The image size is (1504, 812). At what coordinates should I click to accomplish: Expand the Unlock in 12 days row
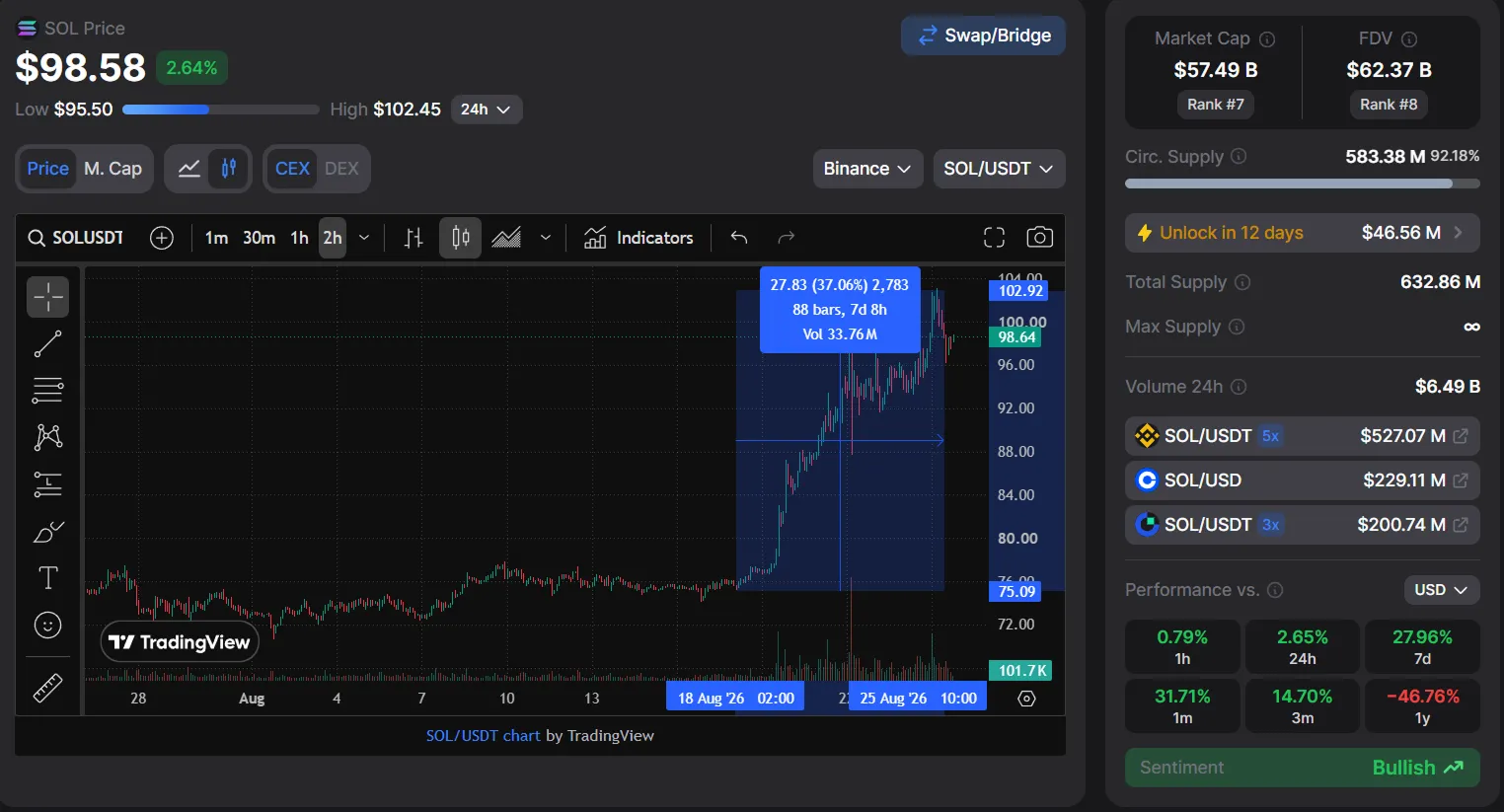[x=1303, y=233]
